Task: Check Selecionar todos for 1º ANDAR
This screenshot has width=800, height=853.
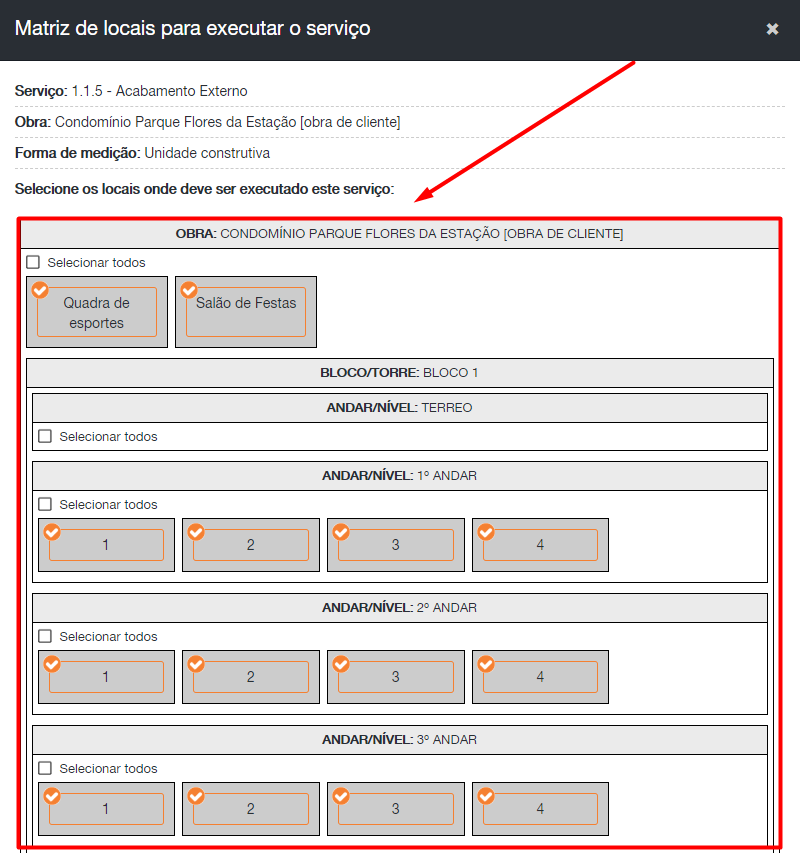Action: pos(45,504)
